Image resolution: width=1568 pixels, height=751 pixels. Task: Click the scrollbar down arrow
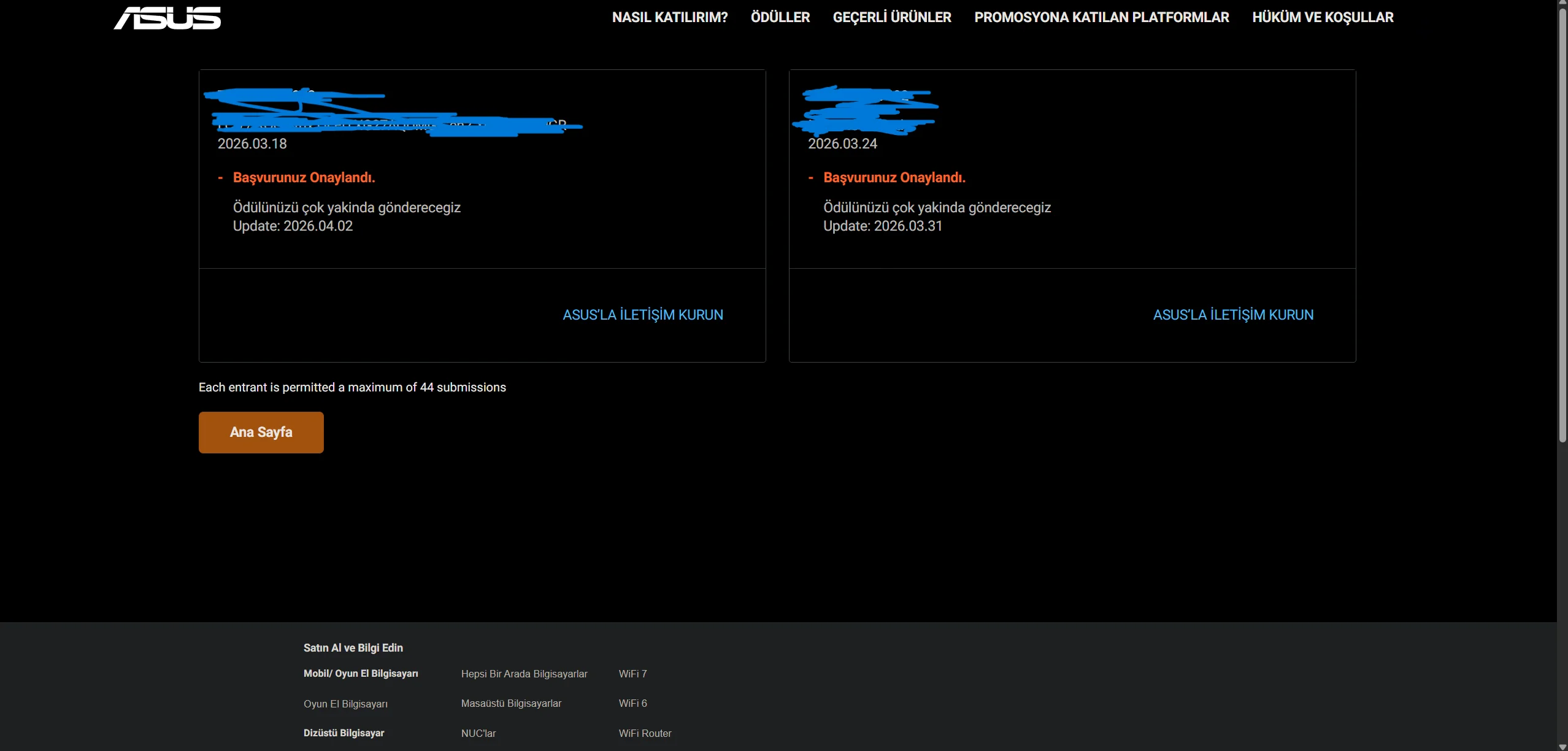[1562, 746]
